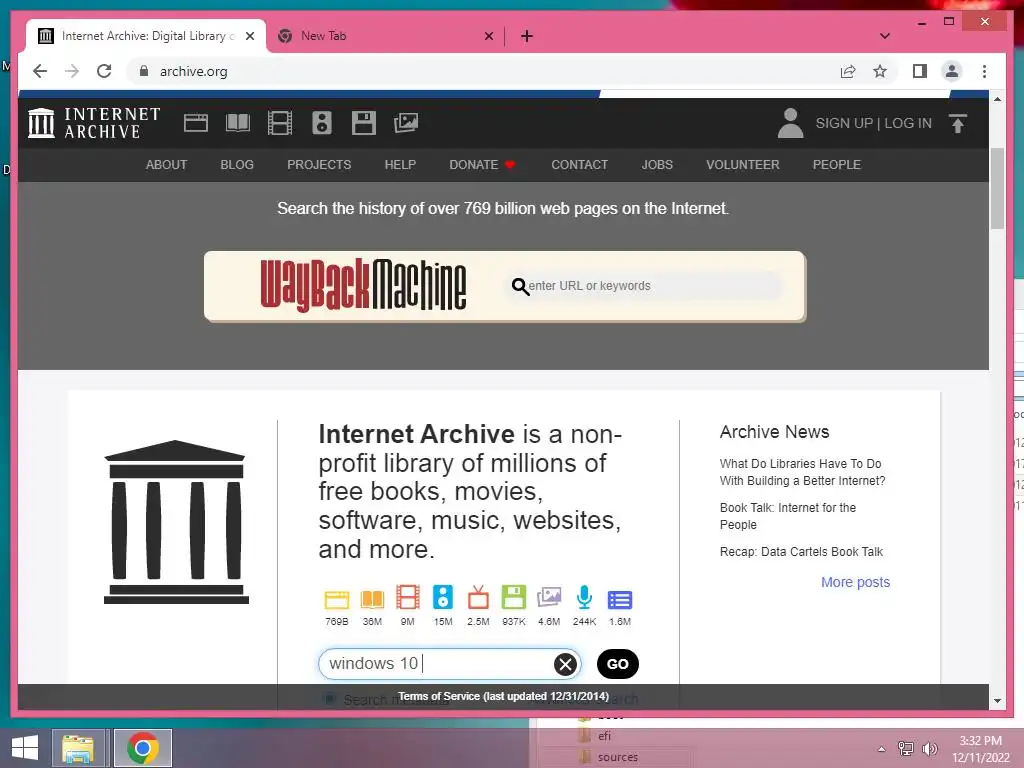Open the 937K software icon

coord(514,598)
